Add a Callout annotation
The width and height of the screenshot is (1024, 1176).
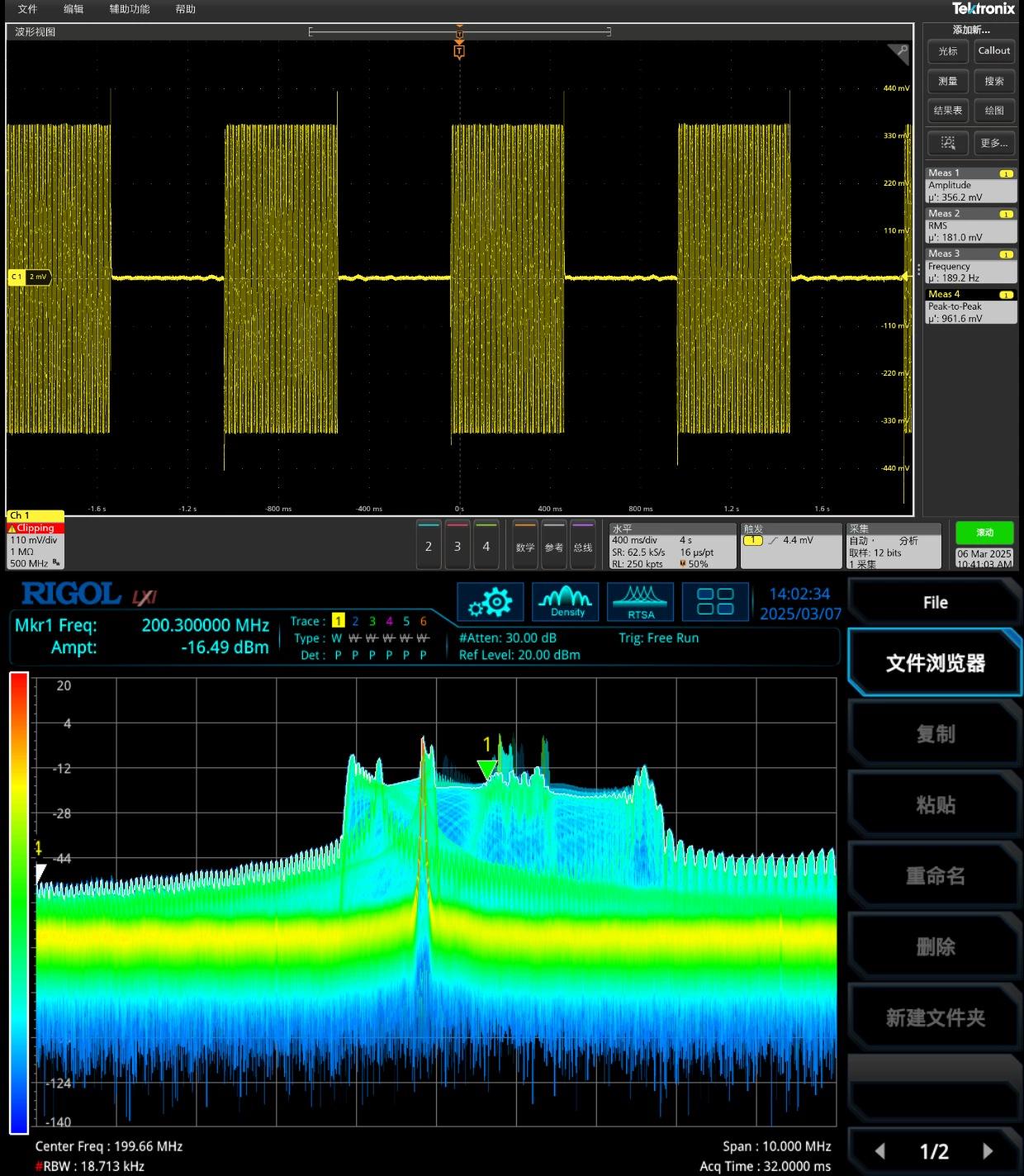[x=993, y=51]
